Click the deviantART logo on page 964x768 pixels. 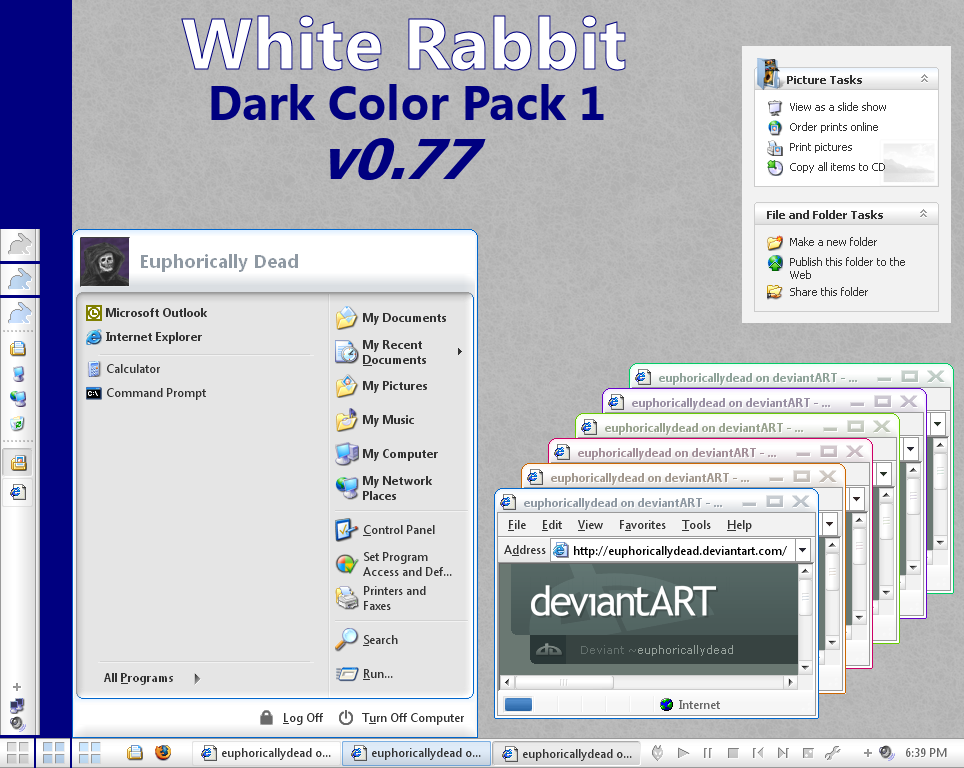tap(623, 601)
